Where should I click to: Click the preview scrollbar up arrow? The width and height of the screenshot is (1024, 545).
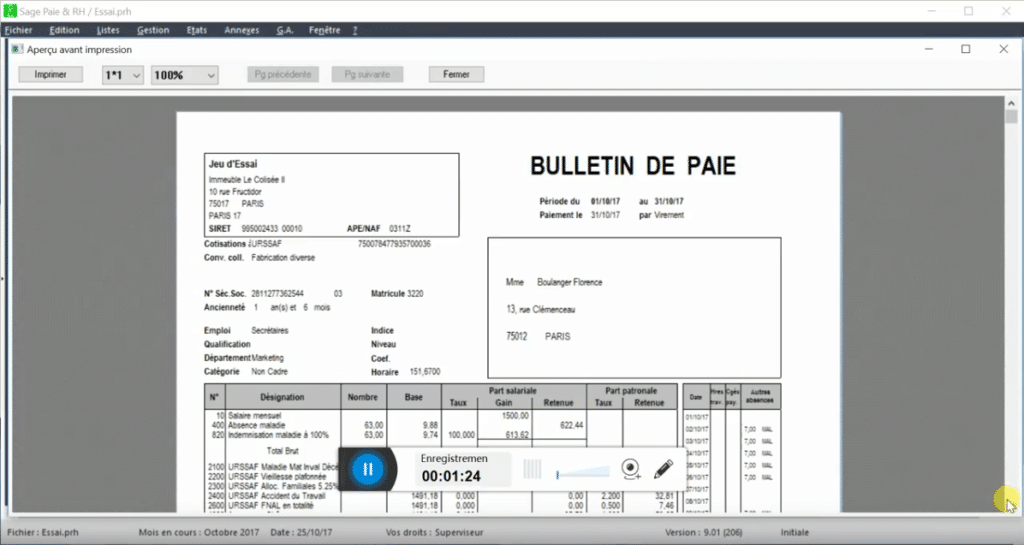click(x=1011, y=103)
